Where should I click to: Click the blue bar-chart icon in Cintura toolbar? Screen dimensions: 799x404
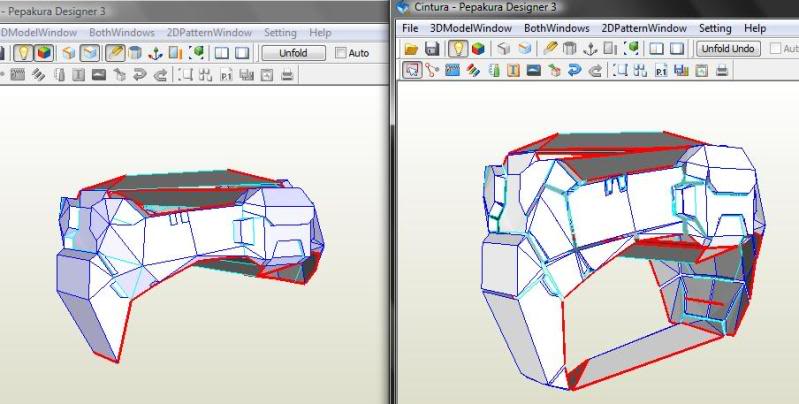pyautogui.click(x=681, y=70)
